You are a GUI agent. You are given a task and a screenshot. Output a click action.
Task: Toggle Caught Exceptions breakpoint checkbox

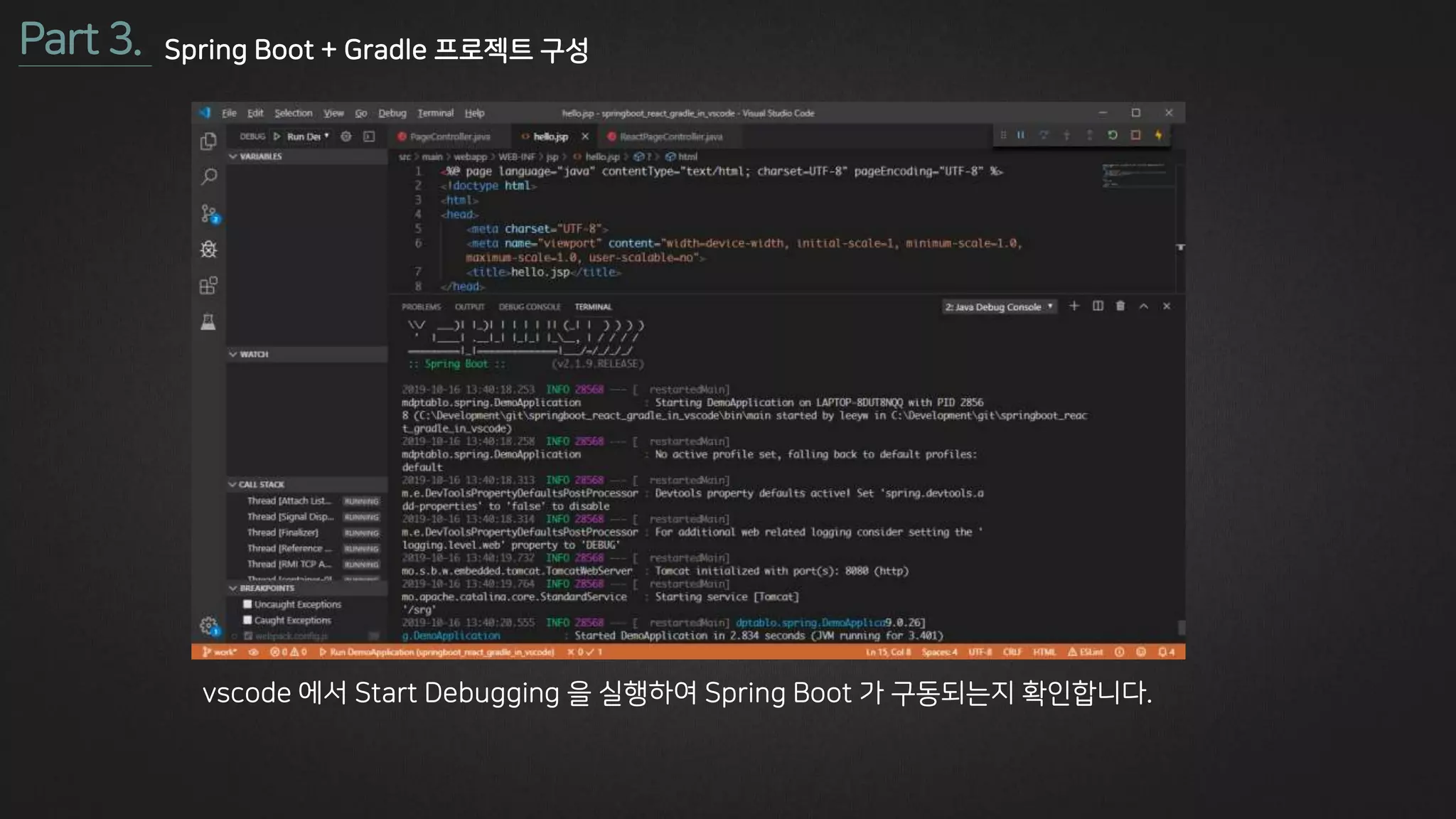coord(247,620)
